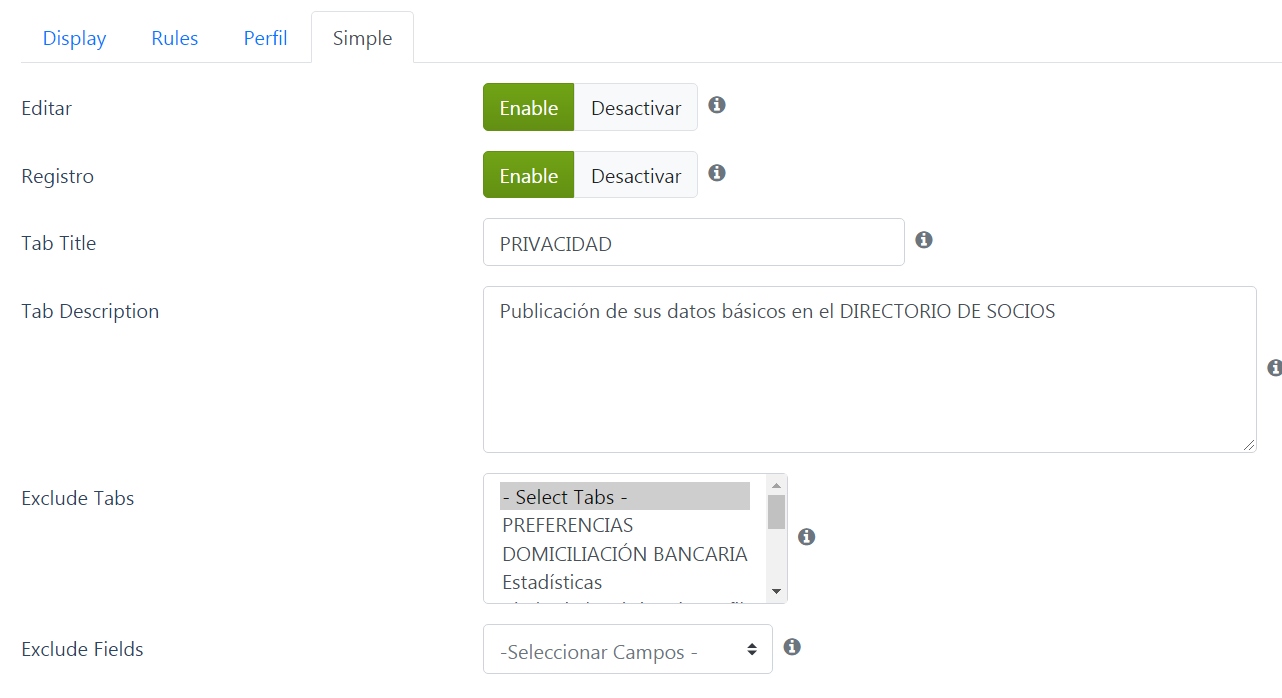Show the Tab Title info tooltip icon

[924, 240]
